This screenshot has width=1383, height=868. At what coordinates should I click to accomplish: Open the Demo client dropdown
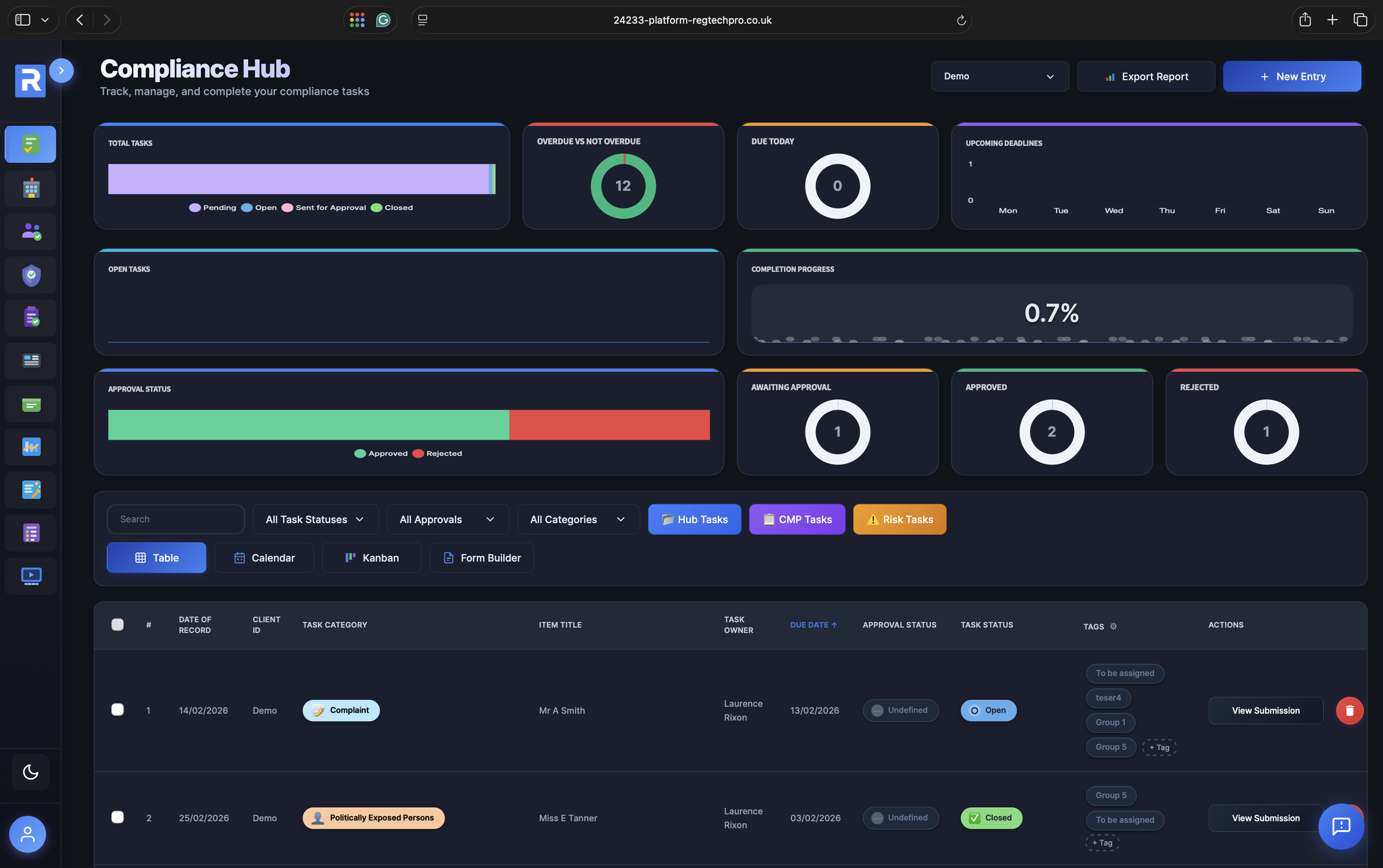pyautogui.click(x=1000, y=76)
